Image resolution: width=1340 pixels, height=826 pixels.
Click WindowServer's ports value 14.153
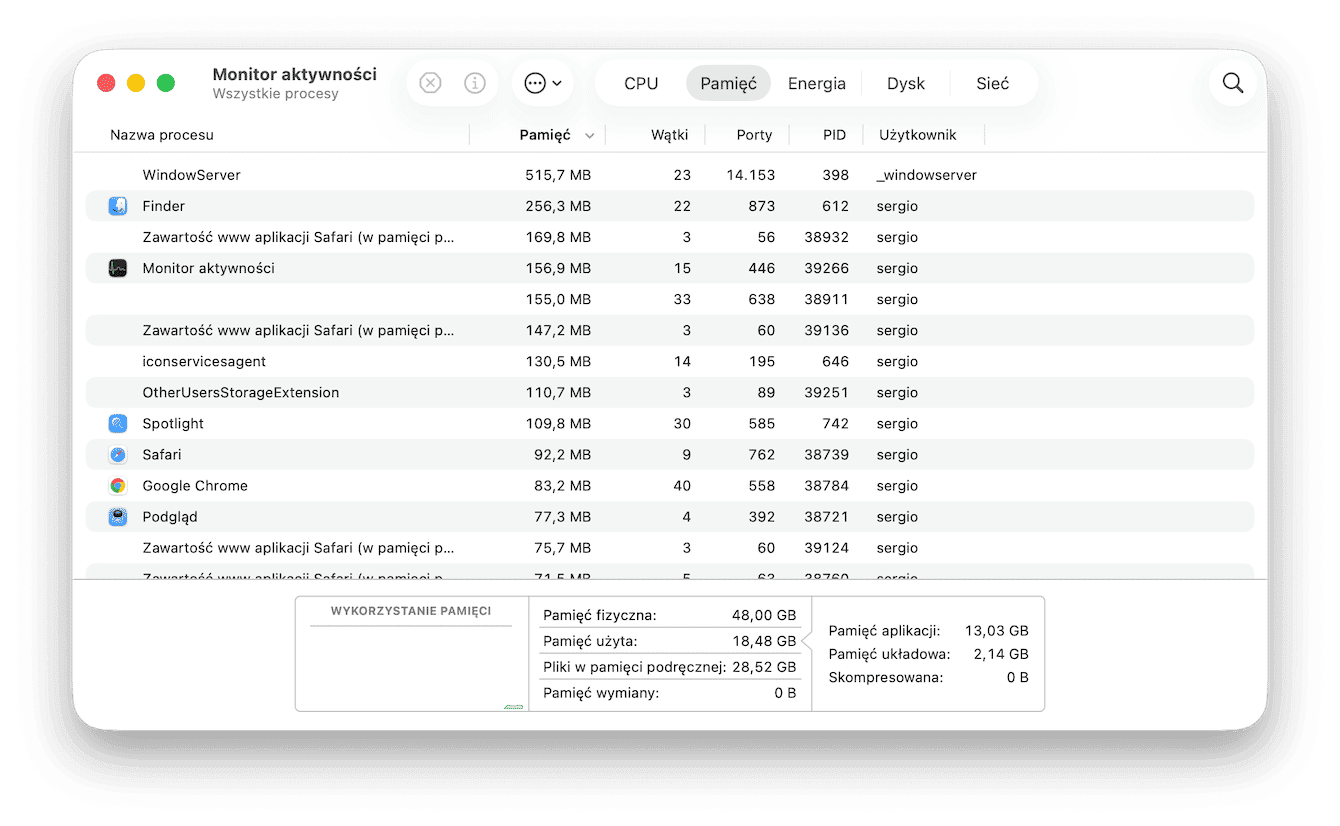point(751,175)
